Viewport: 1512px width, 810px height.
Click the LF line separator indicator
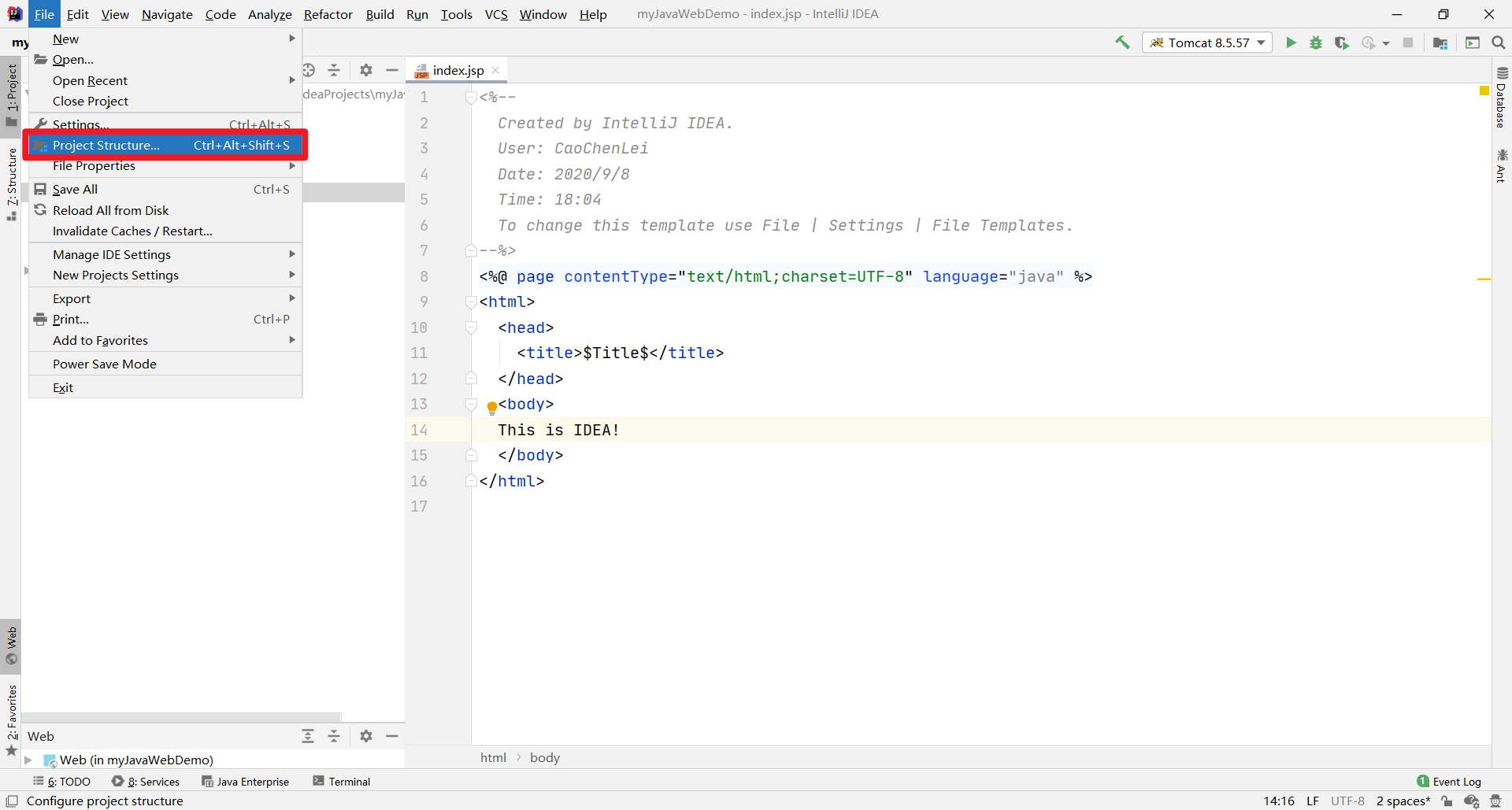[x=1312, y=801]
